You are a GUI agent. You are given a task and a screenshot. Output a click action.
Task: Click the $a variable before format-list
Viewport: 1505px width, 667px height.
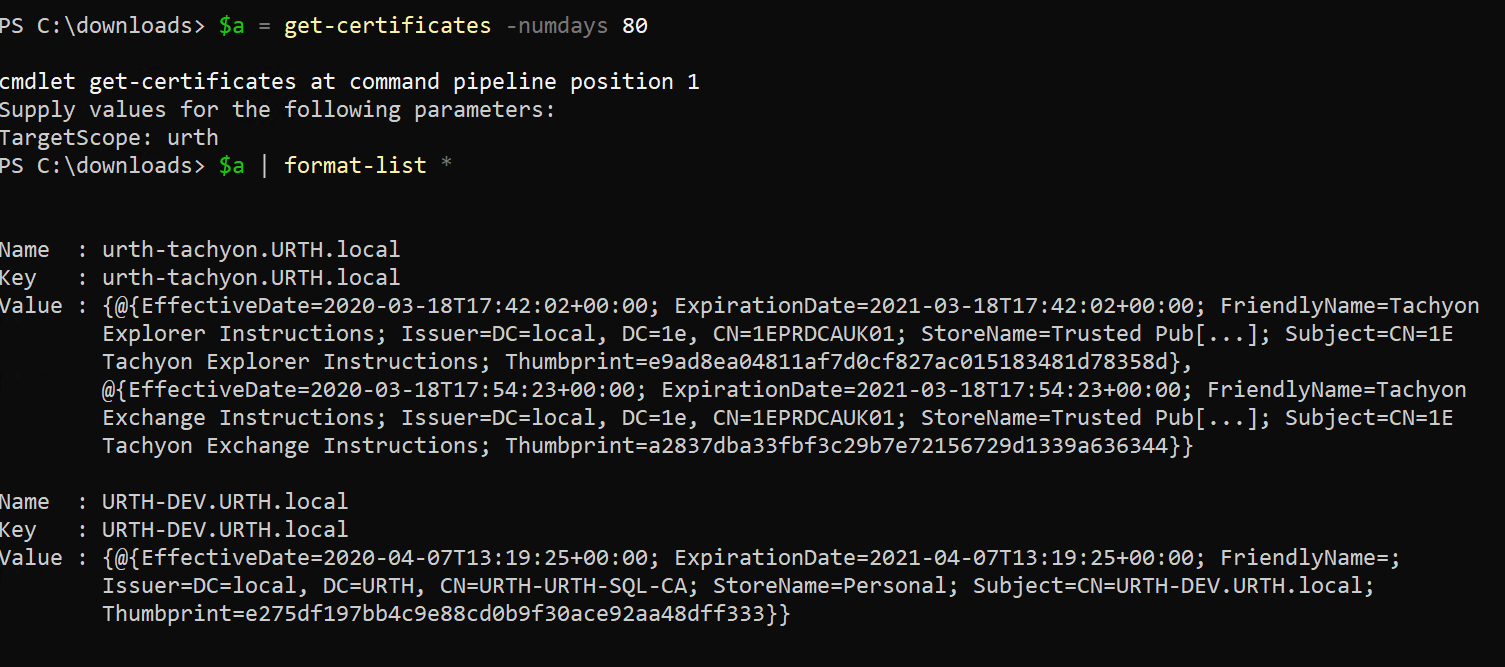[231, 166]
